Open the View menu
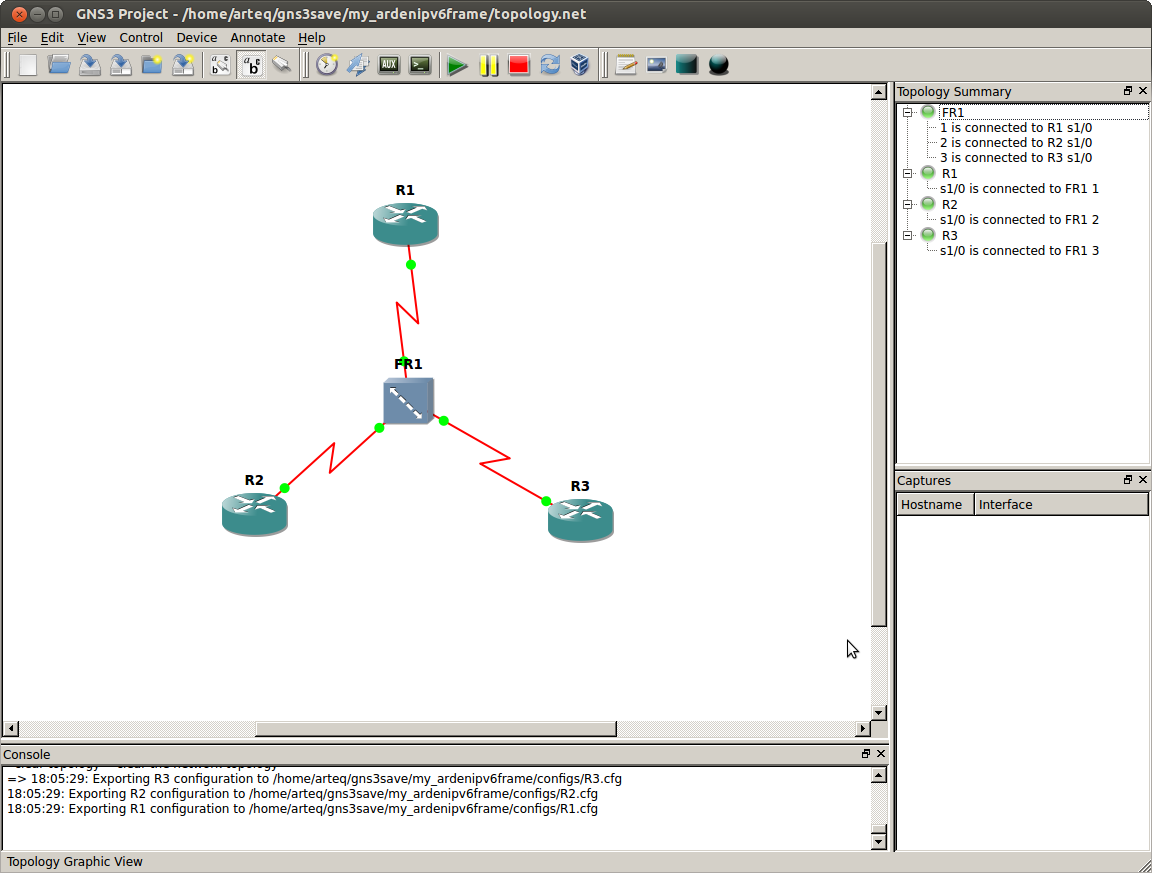Screen dimensions: 1152x873 [92, 37]
